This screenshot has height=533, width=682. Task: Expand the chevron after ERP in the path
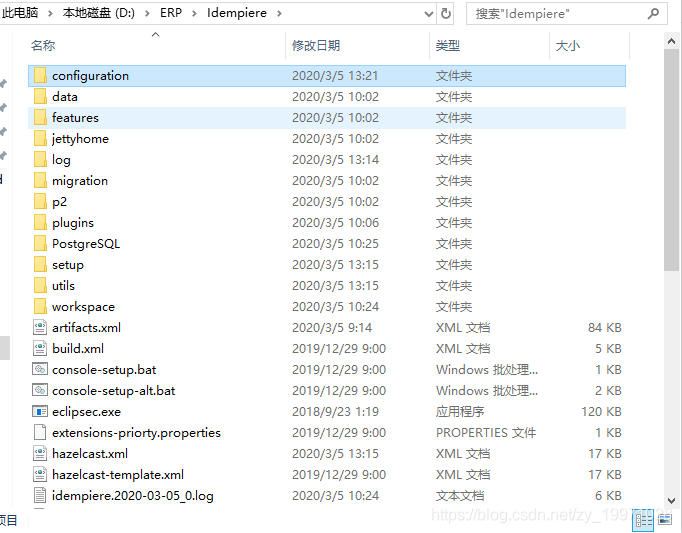tap(194, 13)
